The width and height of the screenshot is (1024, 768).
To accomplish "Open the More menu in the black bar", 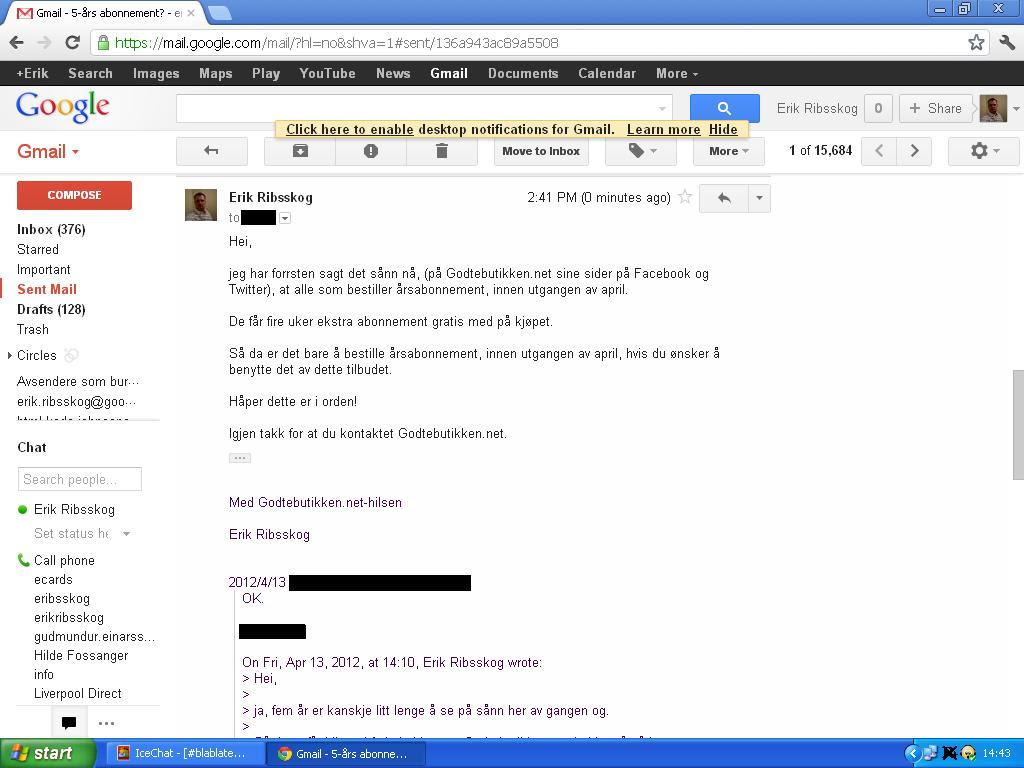I will tap(677, 73).
